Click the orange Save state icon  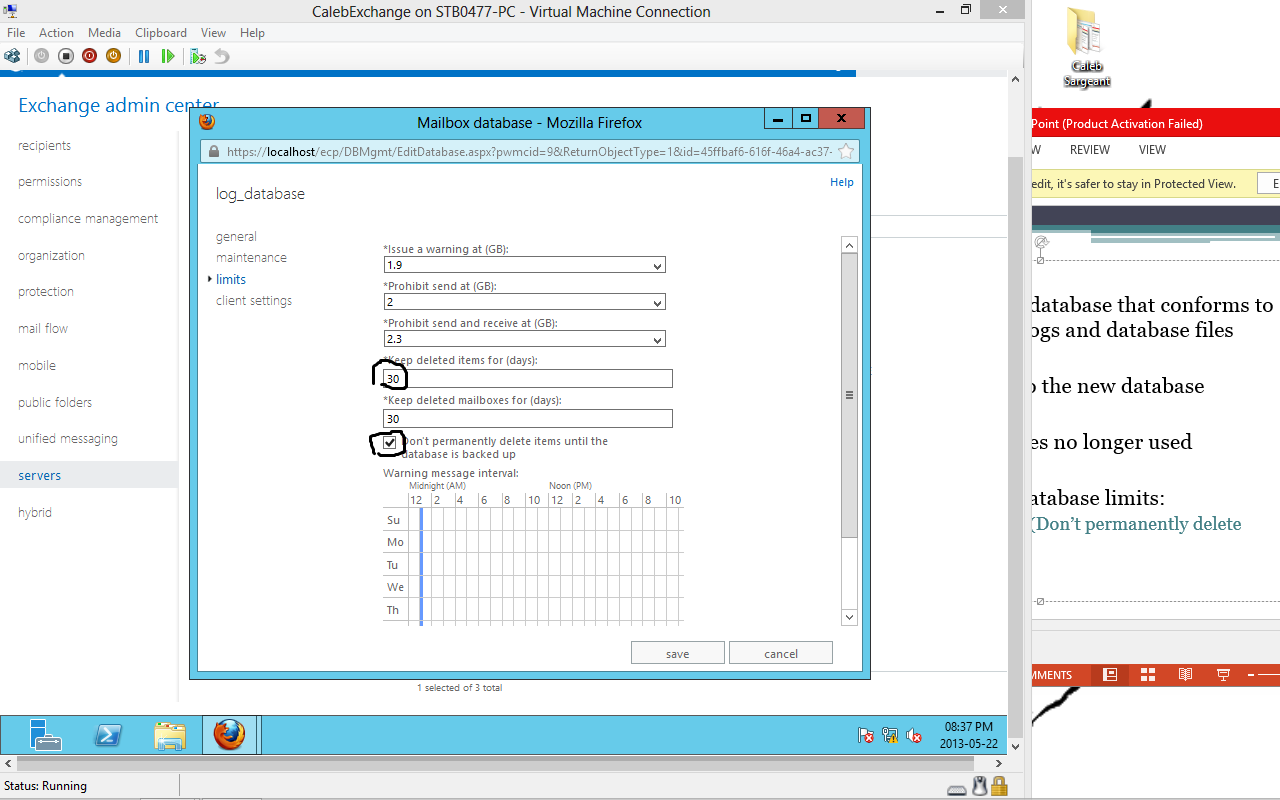click(x=113, y=56)
